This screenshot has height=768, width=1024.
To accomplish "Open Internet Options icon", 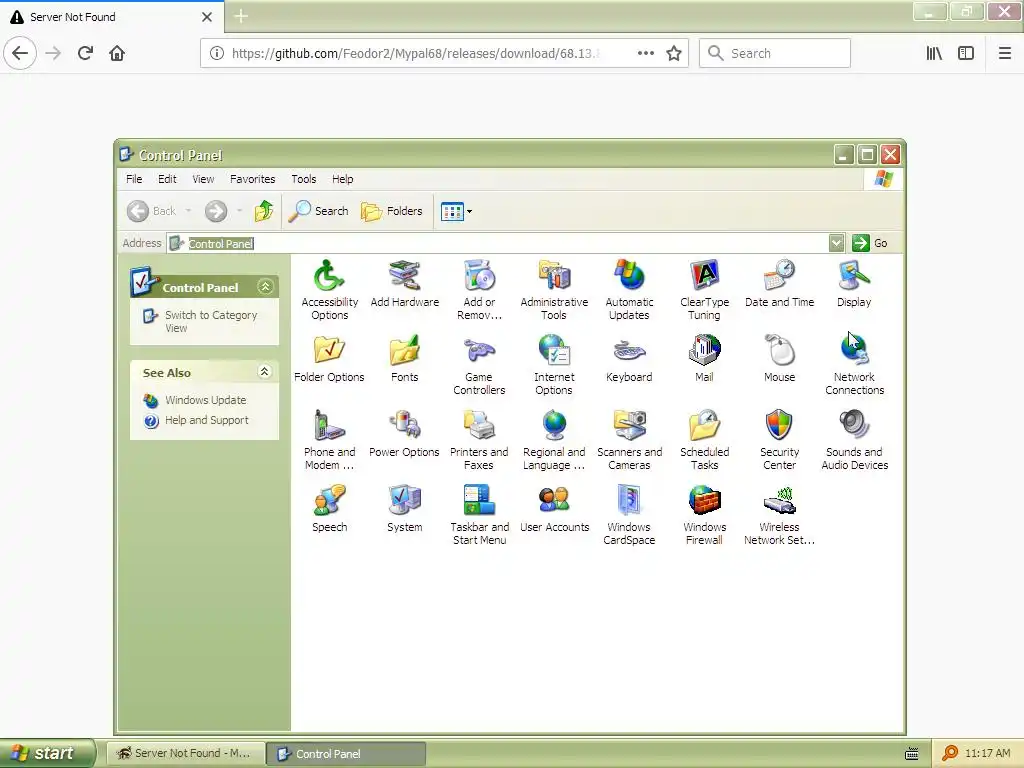I will [x=554, y=365].
